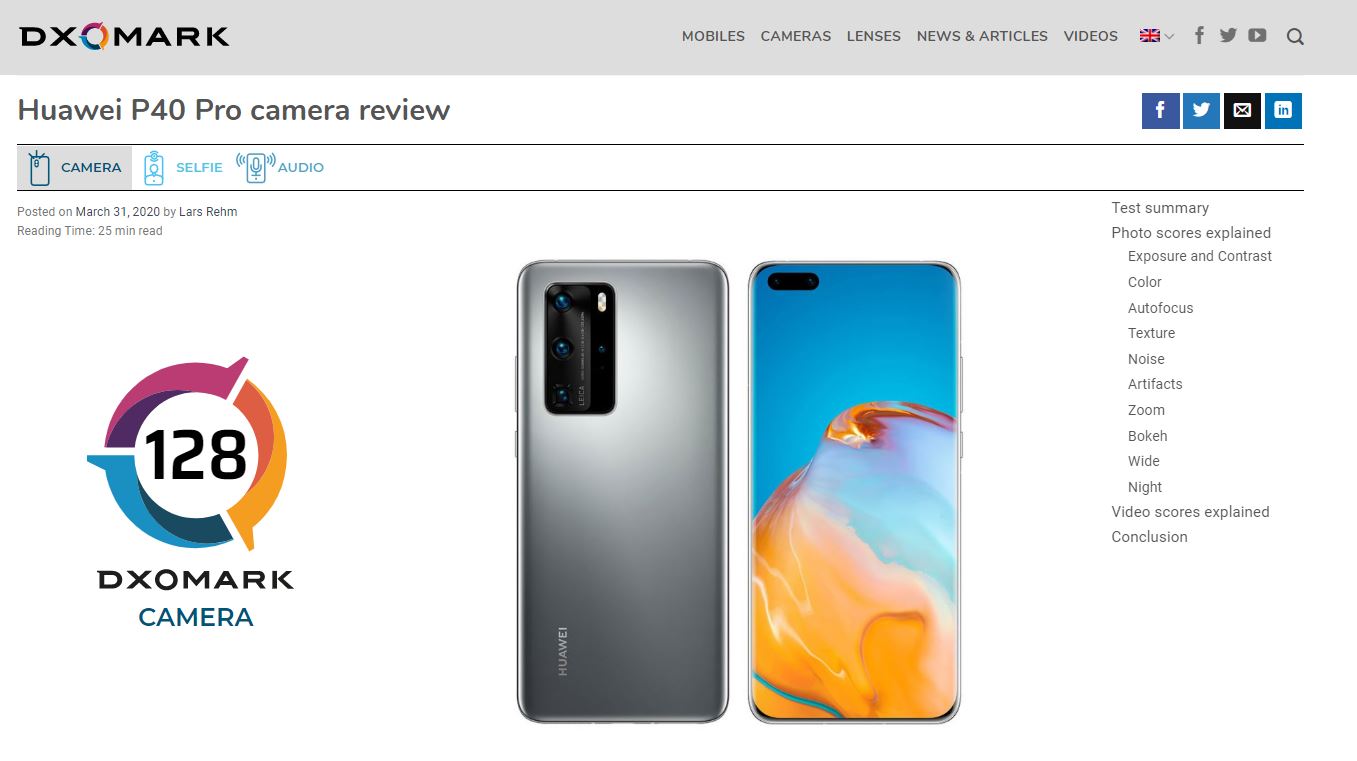Go to the Bokeh section link

(1147, 436)
